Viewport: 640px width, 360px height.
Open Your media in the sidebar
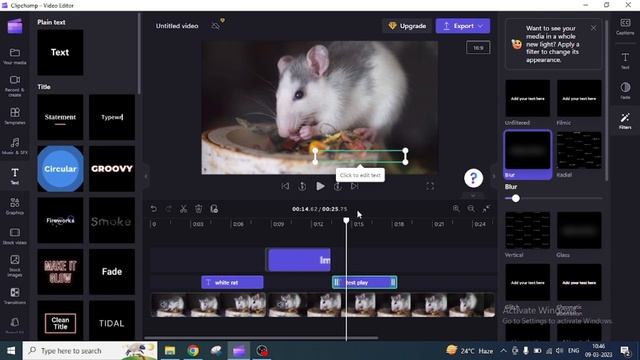(15, 56)
